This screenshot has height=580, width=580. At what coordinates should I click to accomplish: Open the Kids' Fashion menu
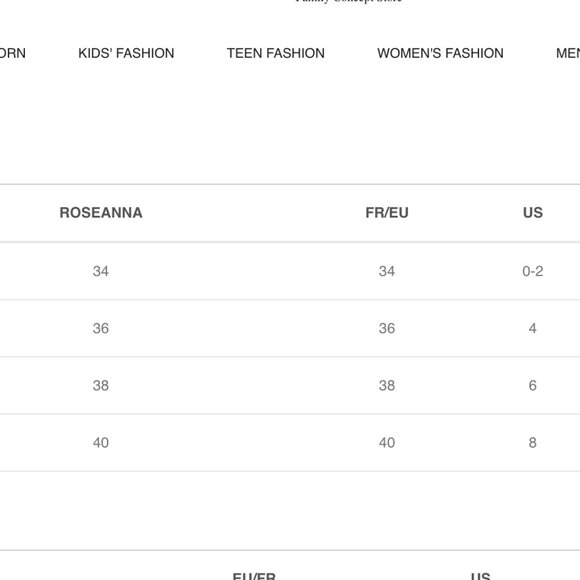click(126, 53)
